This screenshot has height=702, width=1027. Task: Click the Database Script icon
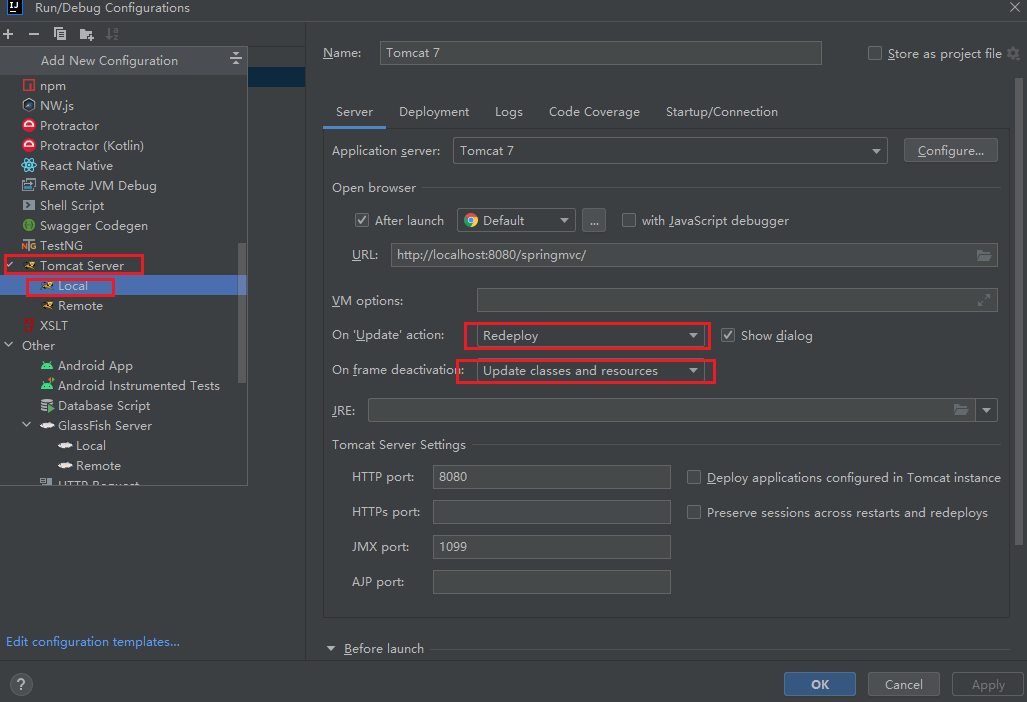pos(47,405)
